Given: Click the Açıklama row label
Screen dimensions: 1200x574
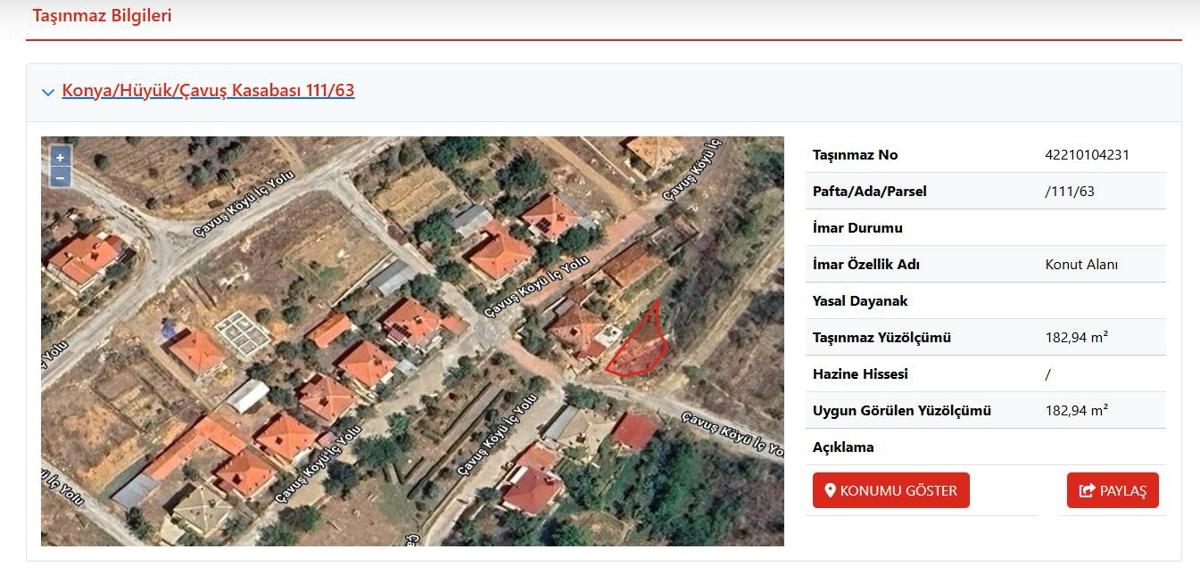Looking at the screenshot, I should click(x=843, y=447).
